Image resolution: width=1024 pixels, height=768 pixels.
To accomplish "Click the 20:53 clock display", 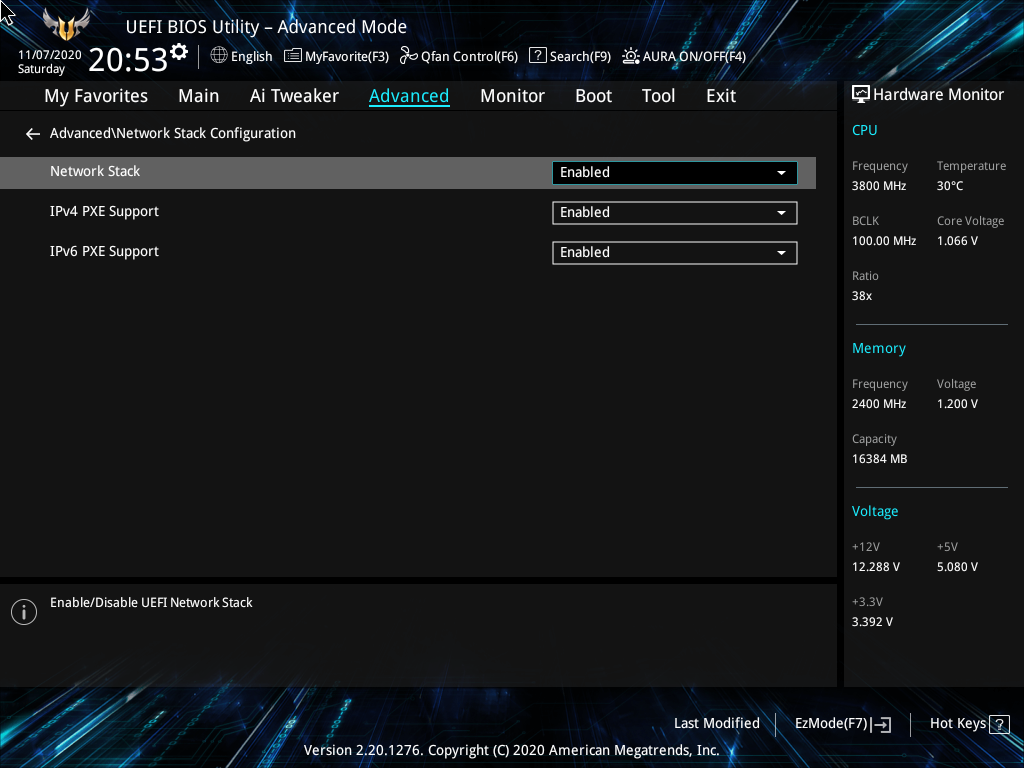I will point(128,59).
